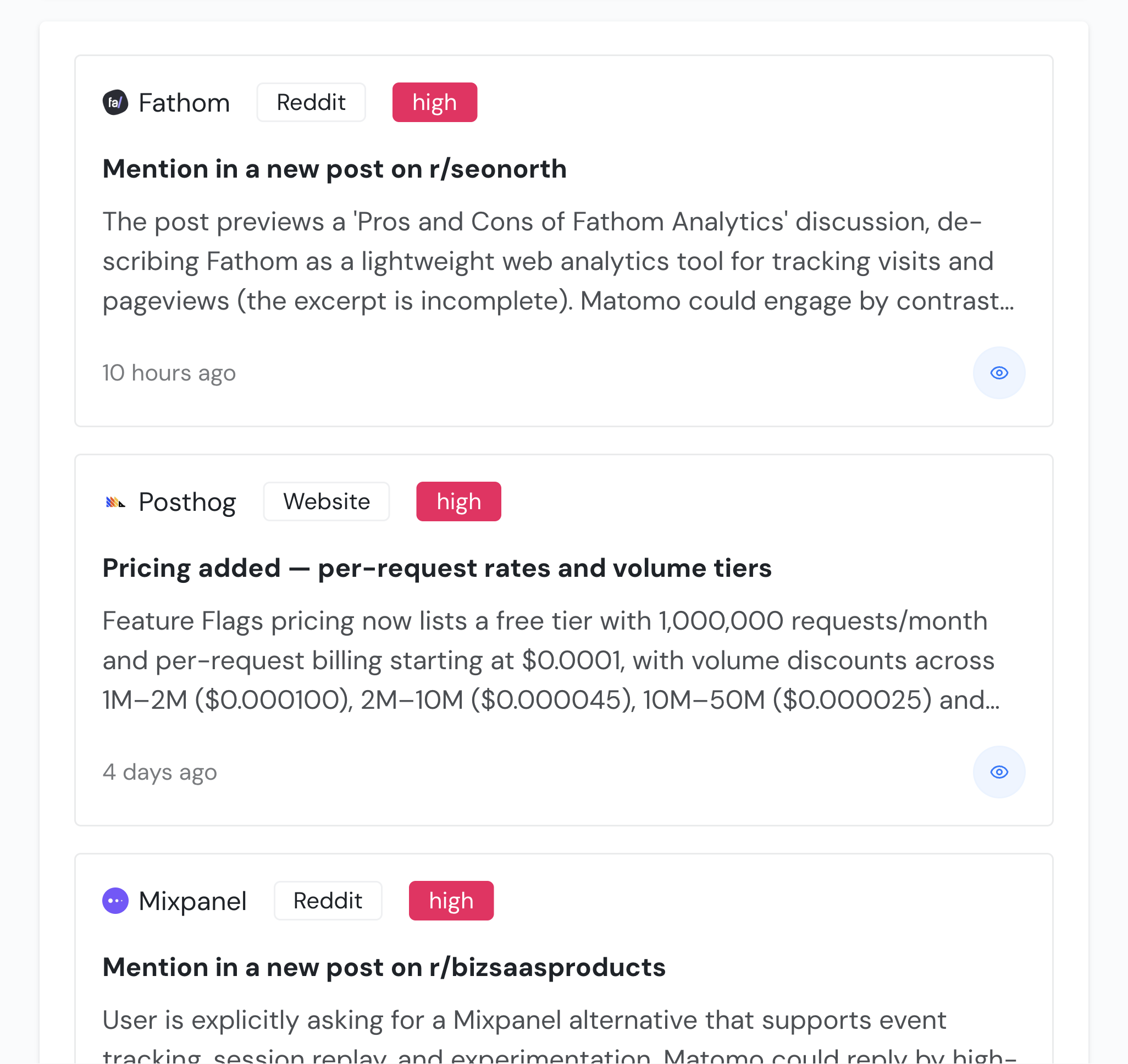Select the Fathom competitor name
Viewport: 1128px width, 1064px height.
[184, 103]
